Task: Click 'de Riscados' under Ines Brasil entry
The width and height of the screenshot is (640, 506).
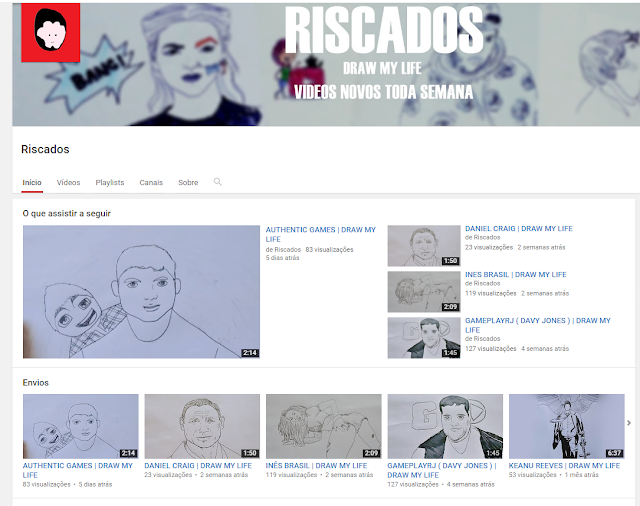Action: click(x=482, y=283)
